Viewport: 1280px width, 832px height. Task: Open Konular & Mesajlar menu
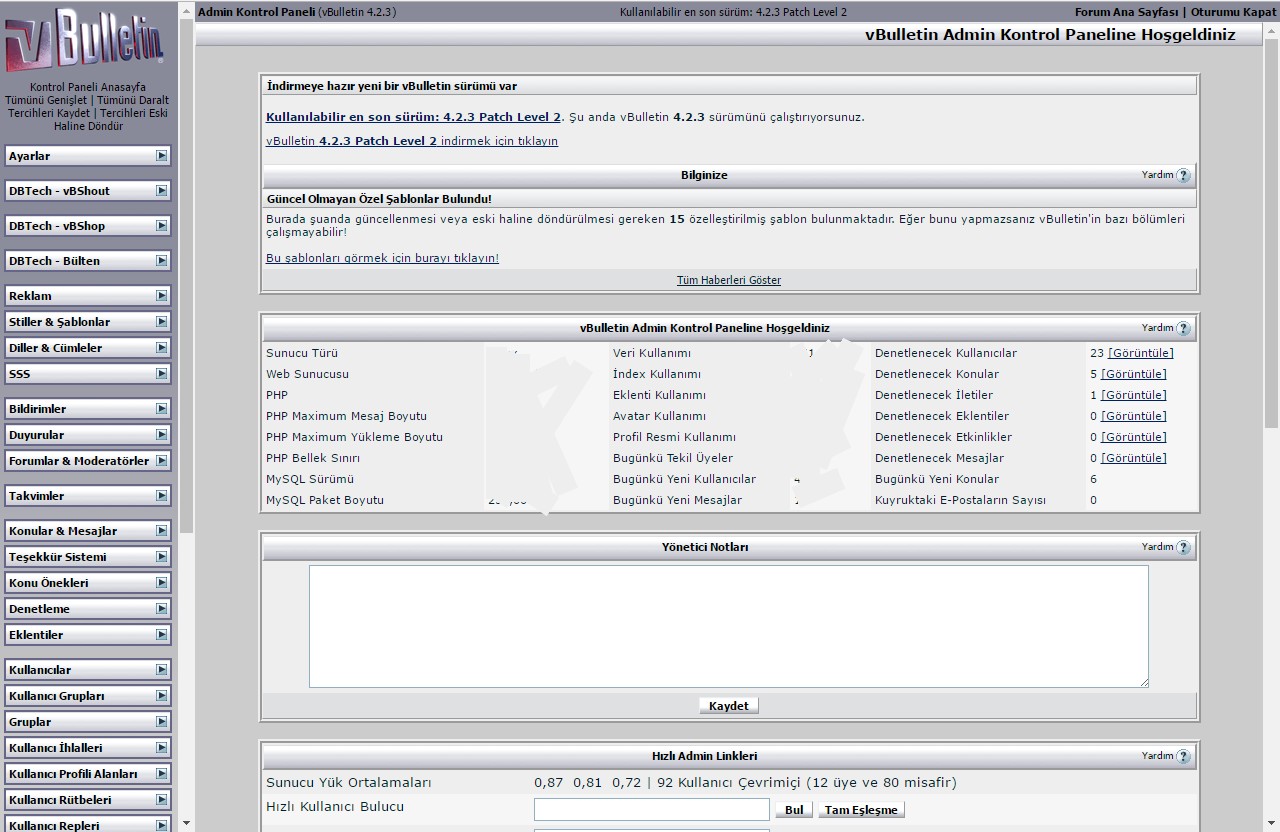[88, 531]
